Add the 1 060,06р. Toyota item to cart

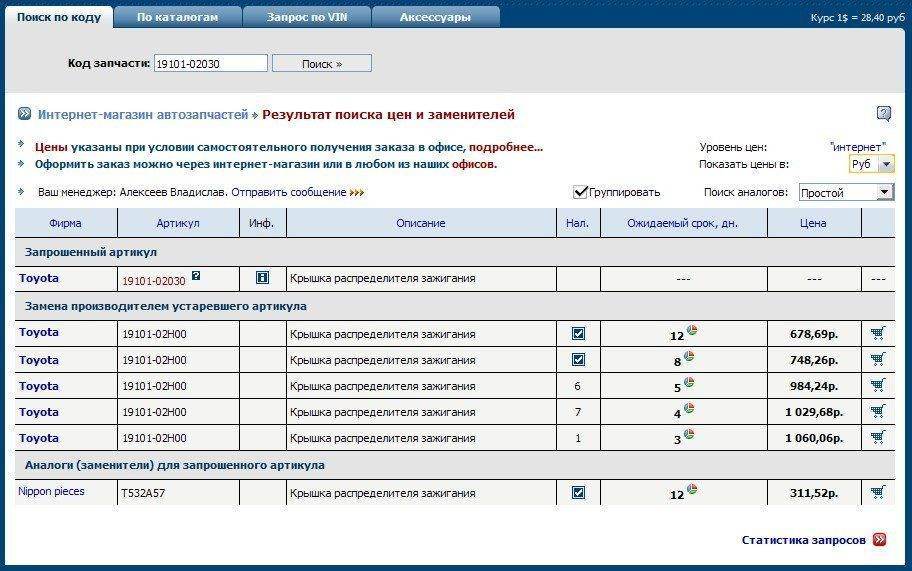878,437
